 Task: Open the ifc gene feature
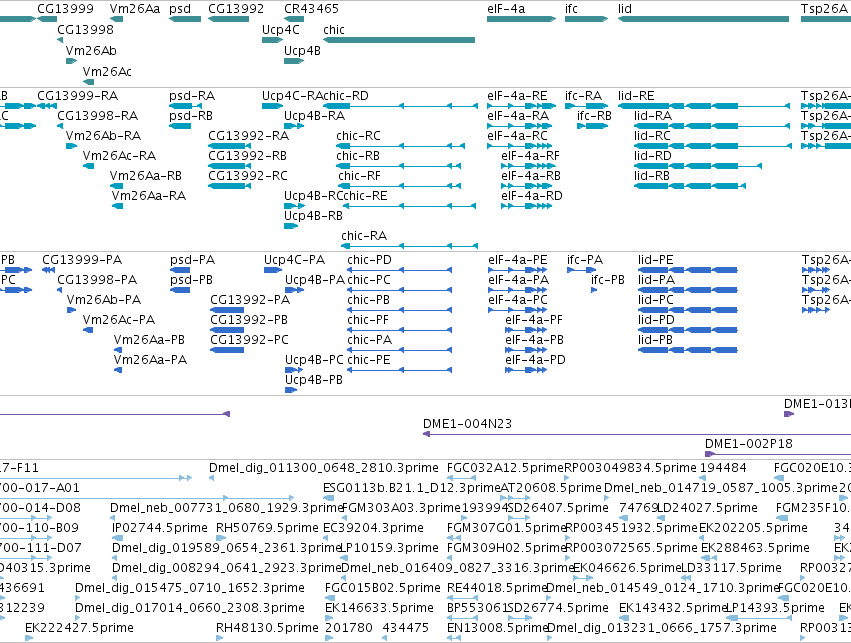[586, 19]
